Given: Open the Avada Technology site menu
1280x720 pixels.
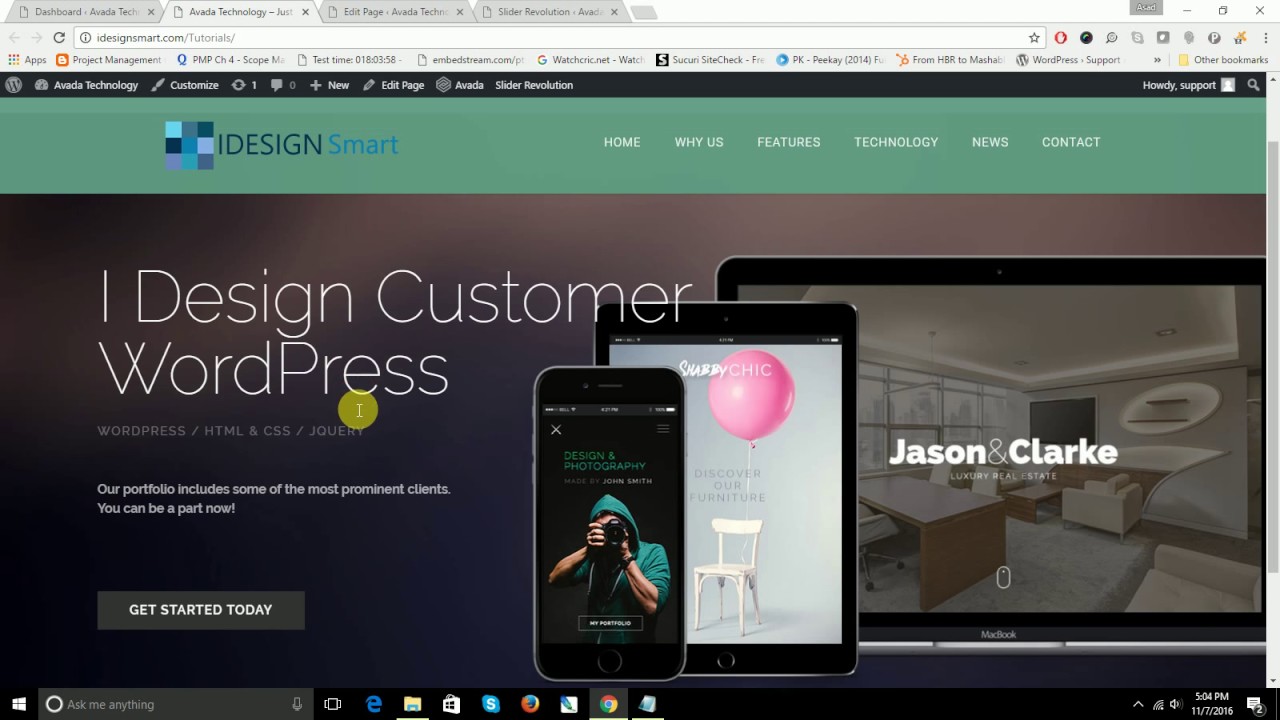Looking at the screenshot, I should [x=86, y=85].
